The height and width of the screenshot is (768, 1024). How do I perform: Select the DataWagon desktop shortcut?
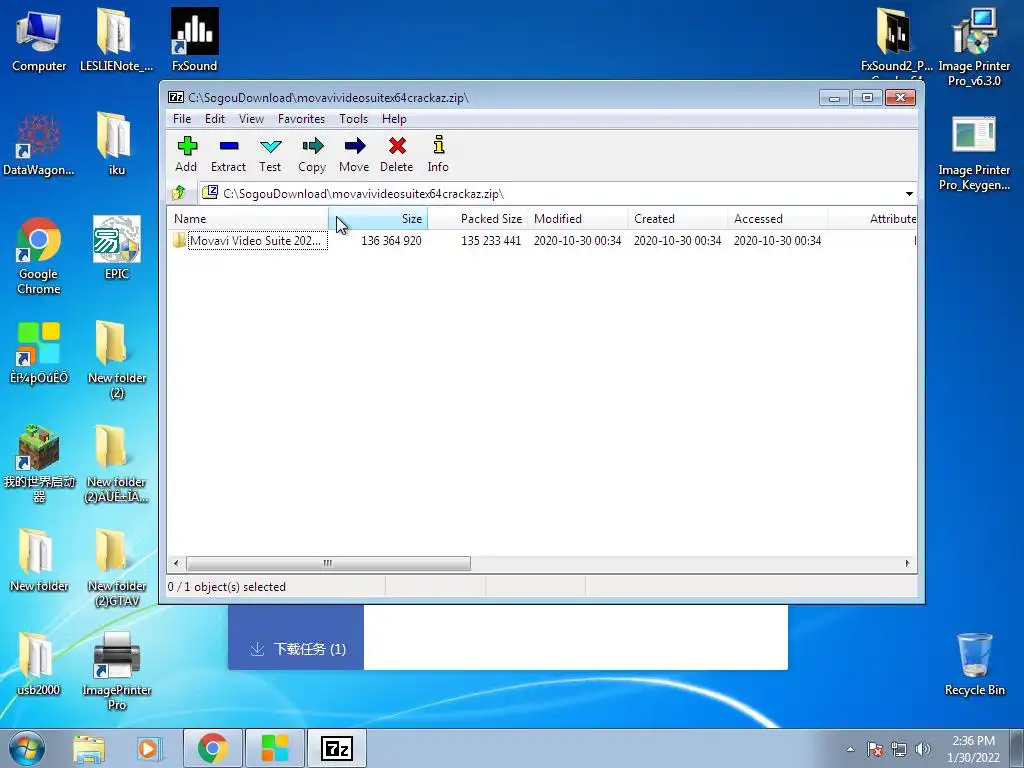[39, 145]
